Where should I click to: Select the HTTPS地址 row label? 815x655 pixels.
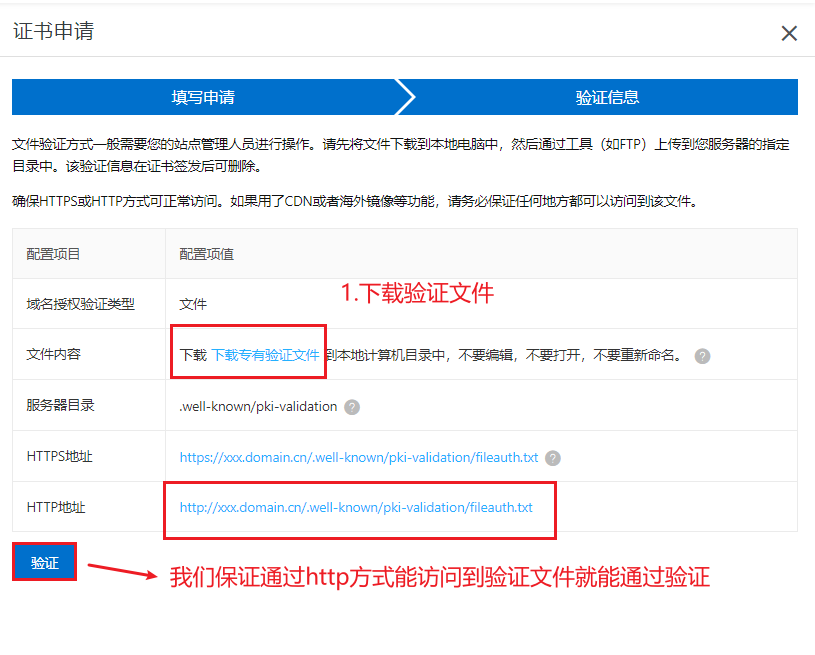pyautogui.click(x=59, y=456)
